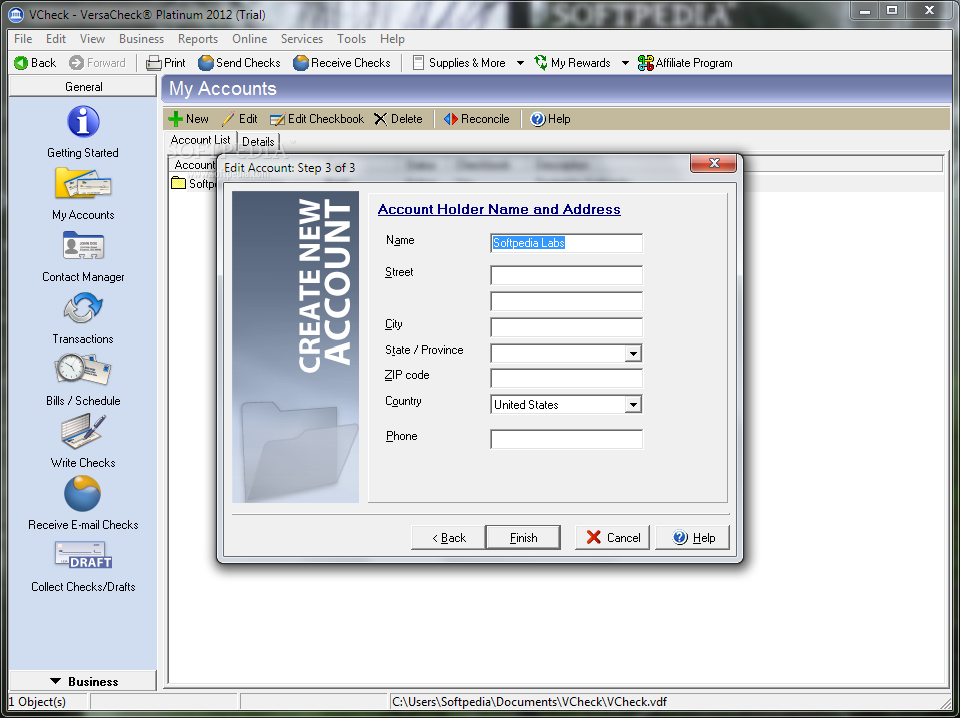Click Reconcile in the accounts toolbar
The width and height of the screenshot is (960, 718).
[476, 119]
